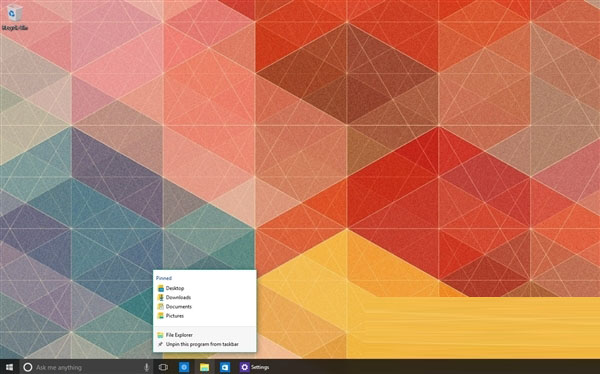
Task: Click the Ask me anything search box
Action: 86,367
